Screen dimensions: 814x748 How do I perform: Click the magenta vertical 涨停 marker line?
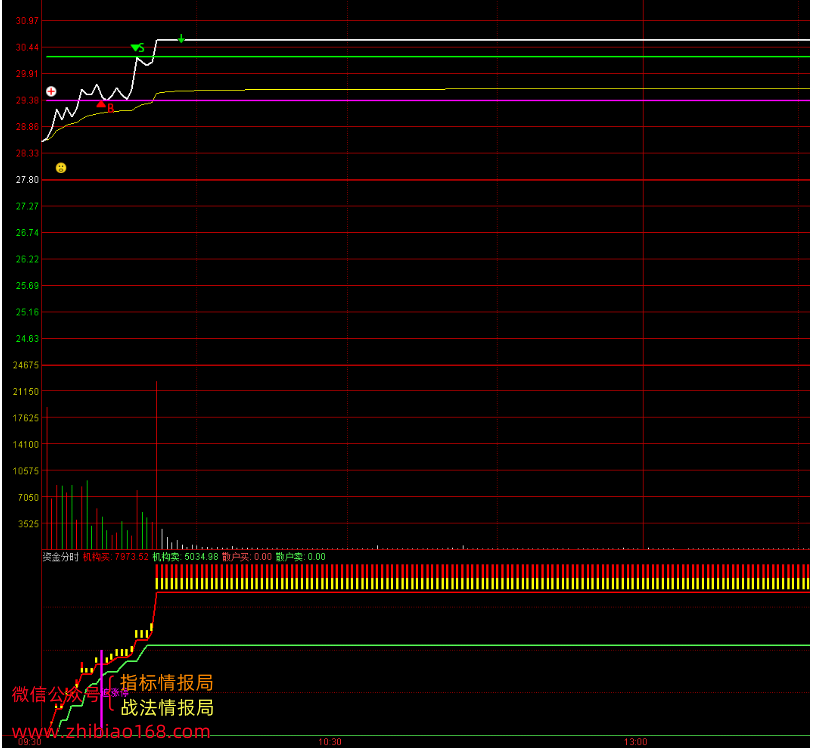coord(101,688)
